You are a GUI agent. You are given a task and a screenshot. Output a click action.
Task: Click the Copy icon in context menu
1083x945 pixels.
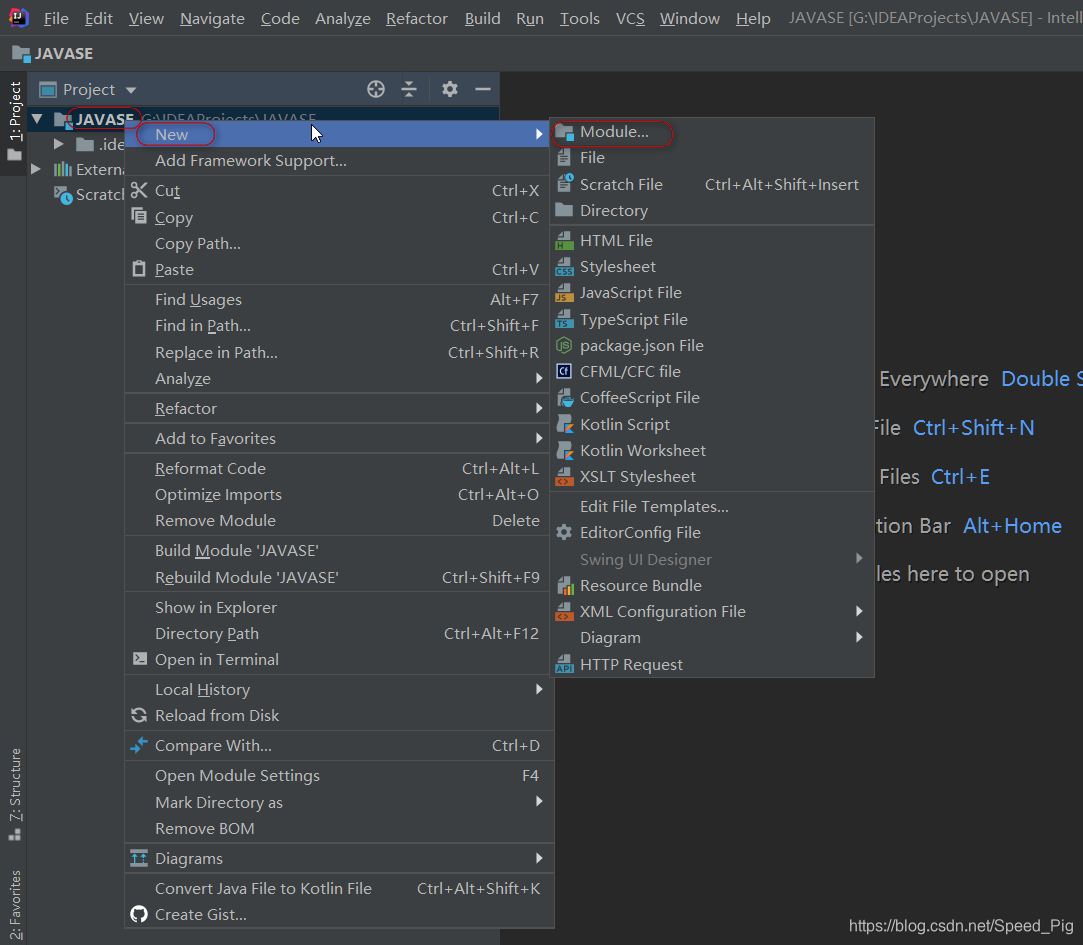pyautogui.click(x=139, y=216)
